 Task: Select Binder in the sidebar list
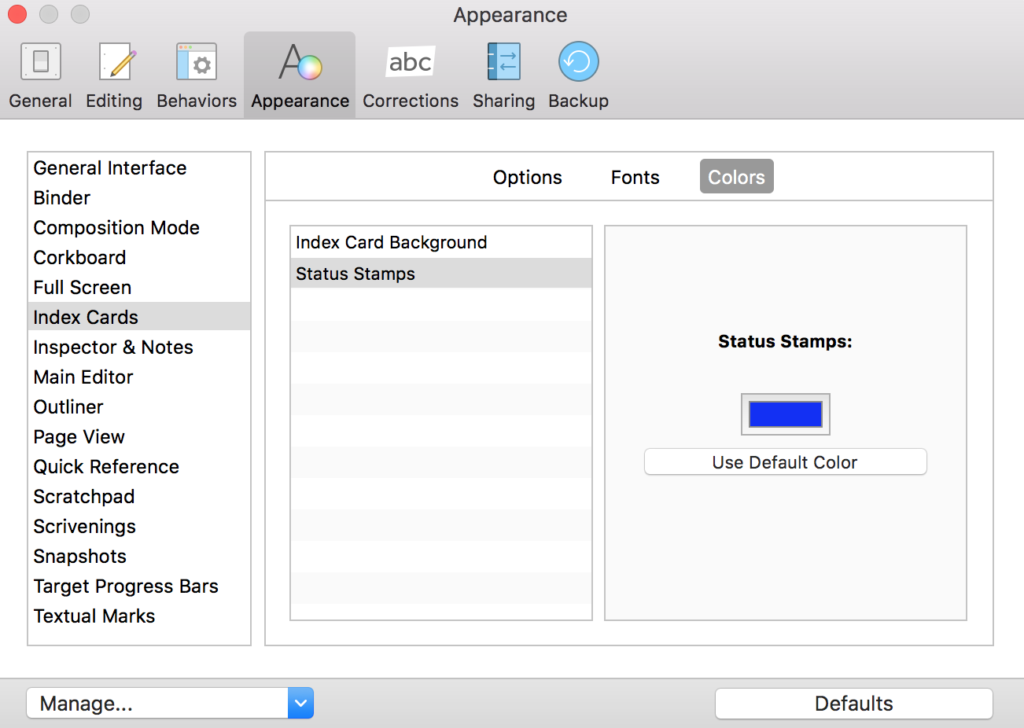[x=139, y=198]
